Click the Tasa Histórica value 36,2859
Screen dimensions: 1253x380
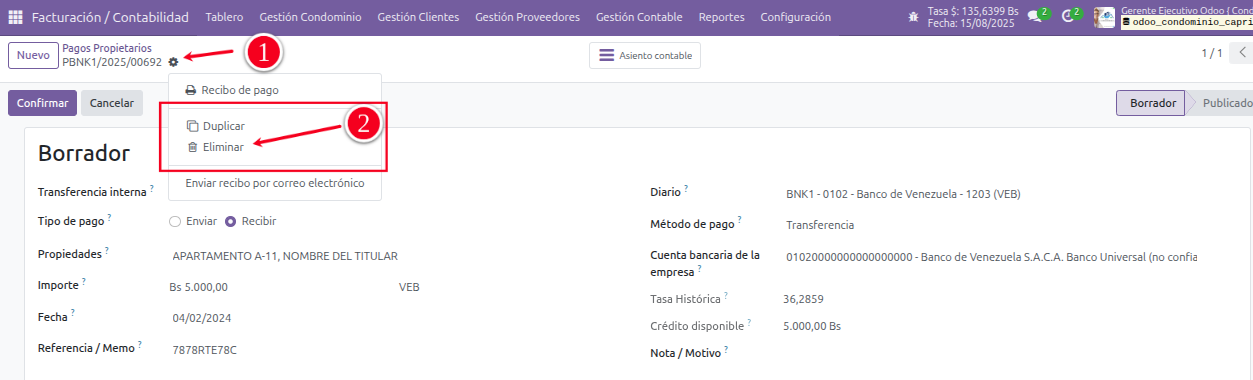[803, 298]
